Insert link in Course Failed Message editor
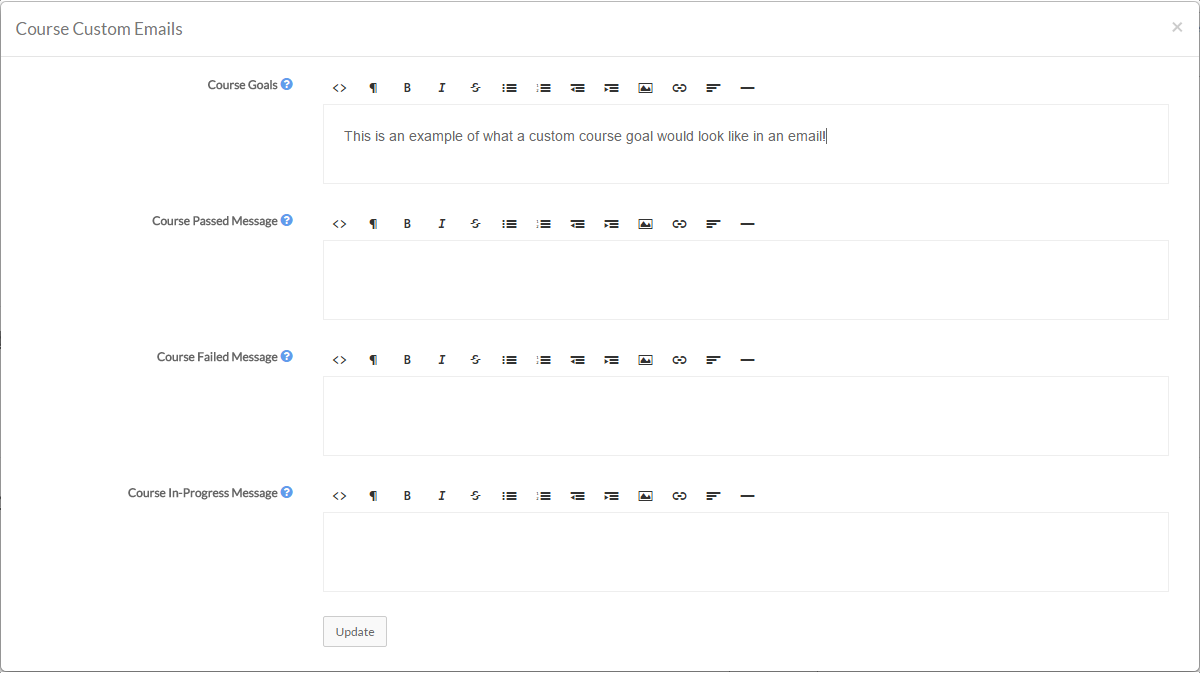 [x=679, y=360]
